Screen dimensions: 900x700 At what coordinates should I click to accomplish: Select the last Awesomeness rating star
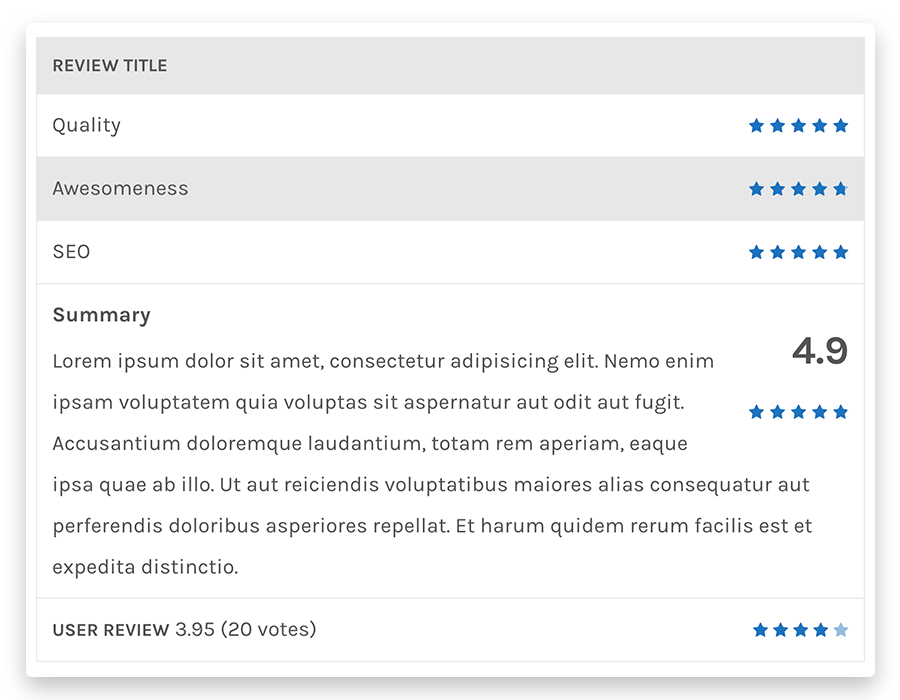(x=841, y=189)
